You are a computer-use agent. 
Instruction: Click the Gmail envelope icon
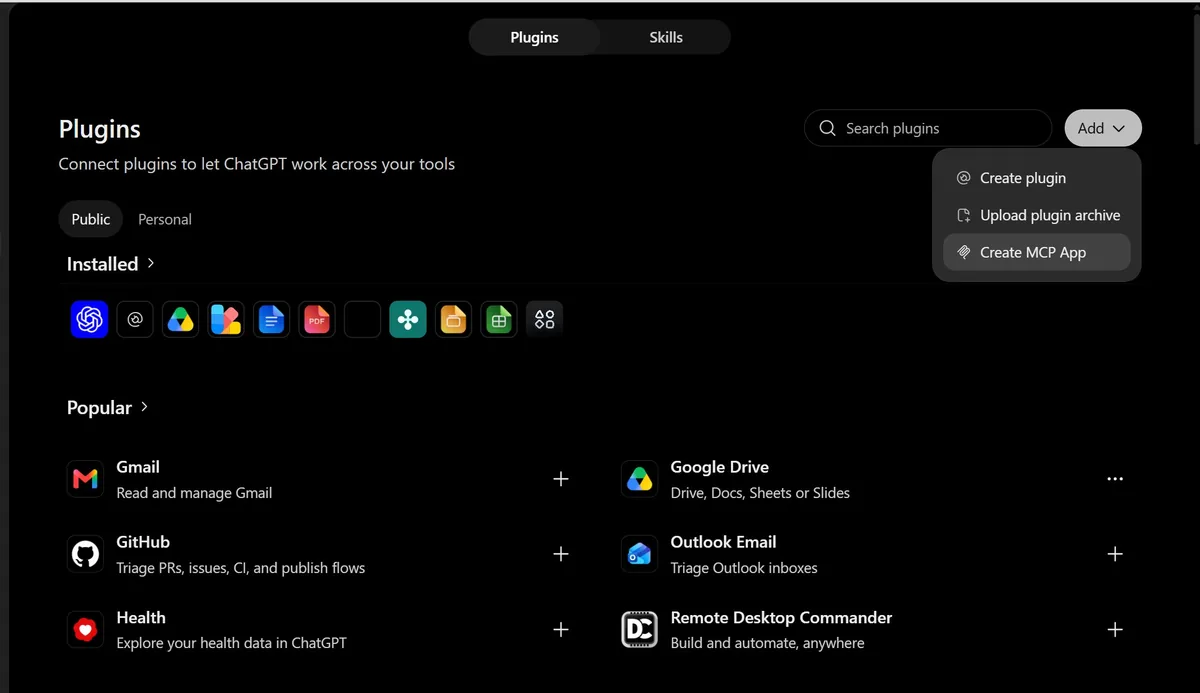[86, 479]
